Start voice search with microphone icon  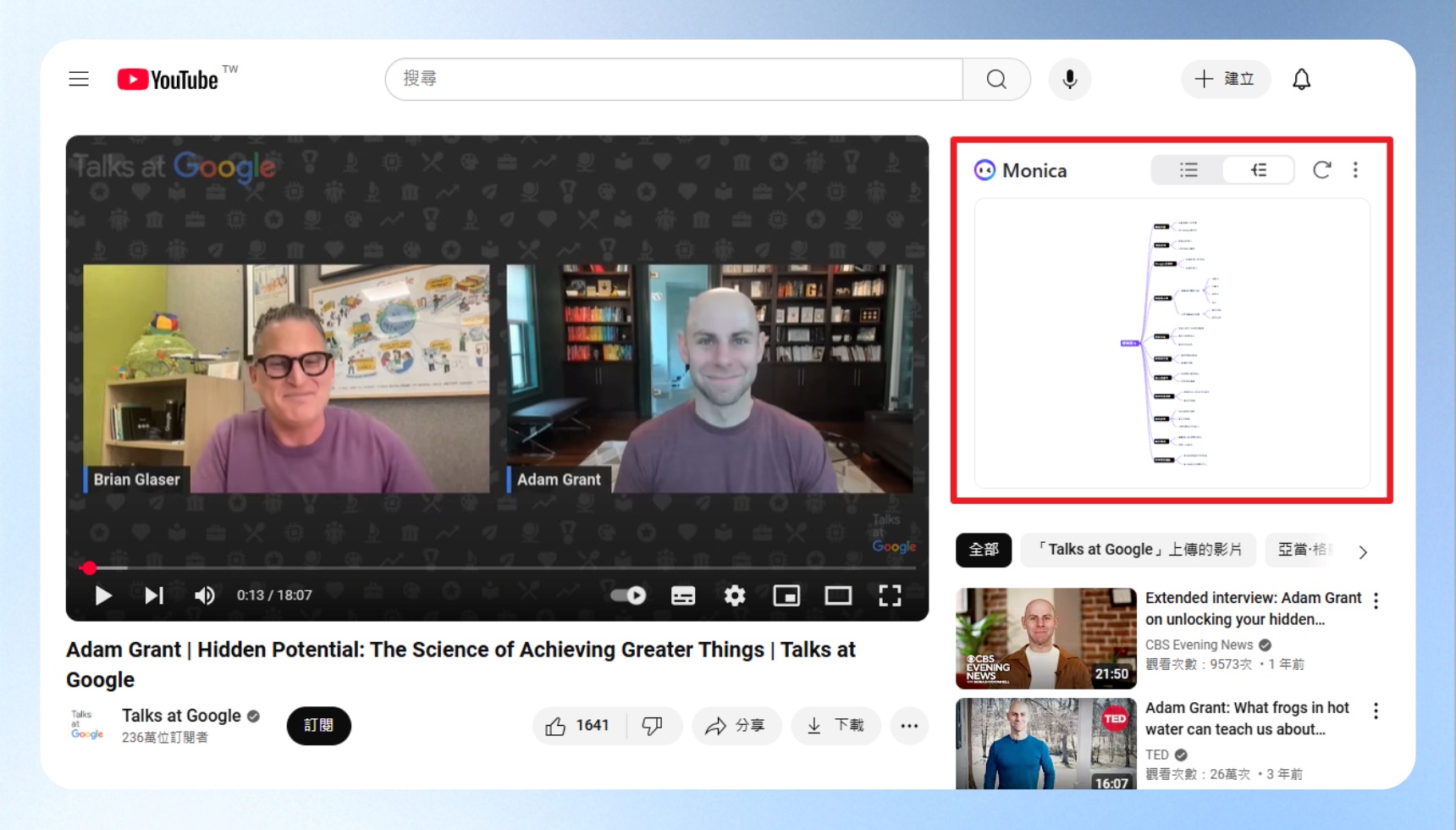click(x=1069, y=79)
